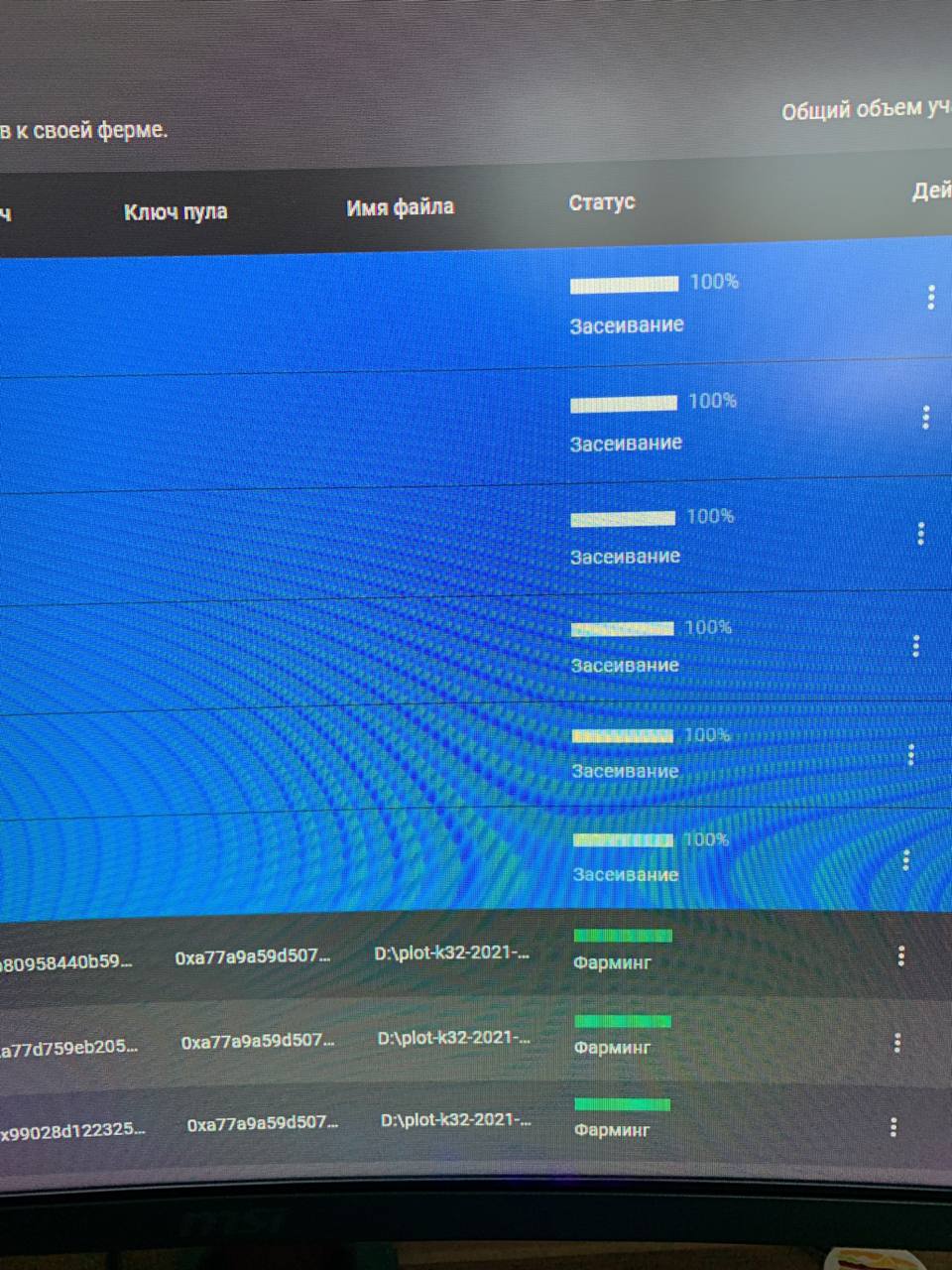Click the Фарминг status in the 80958440b59 row

(x=612, y=962)
